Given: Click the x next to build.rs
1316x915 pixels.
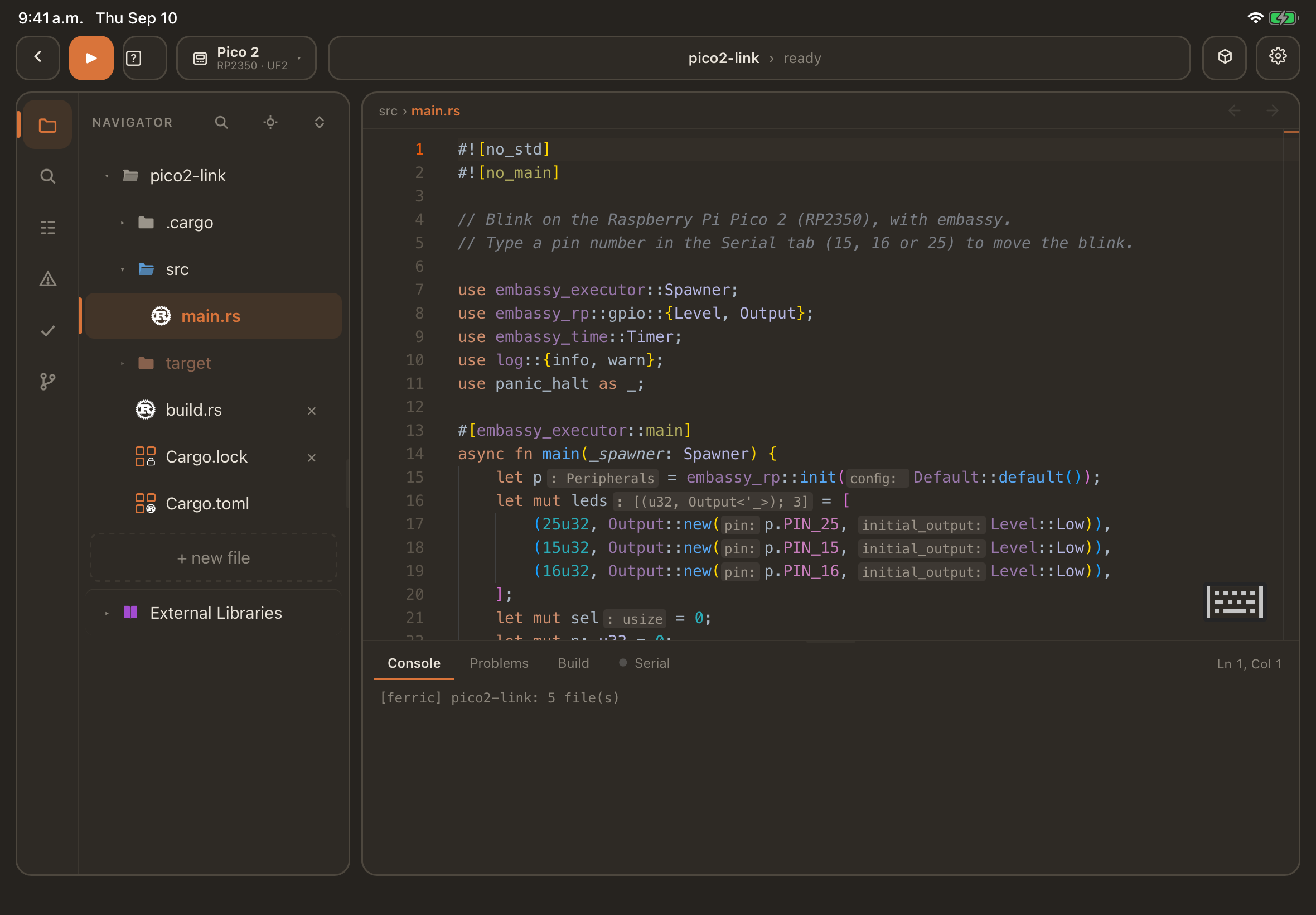Looking at the screenshot, I should (x=312, y=411).
